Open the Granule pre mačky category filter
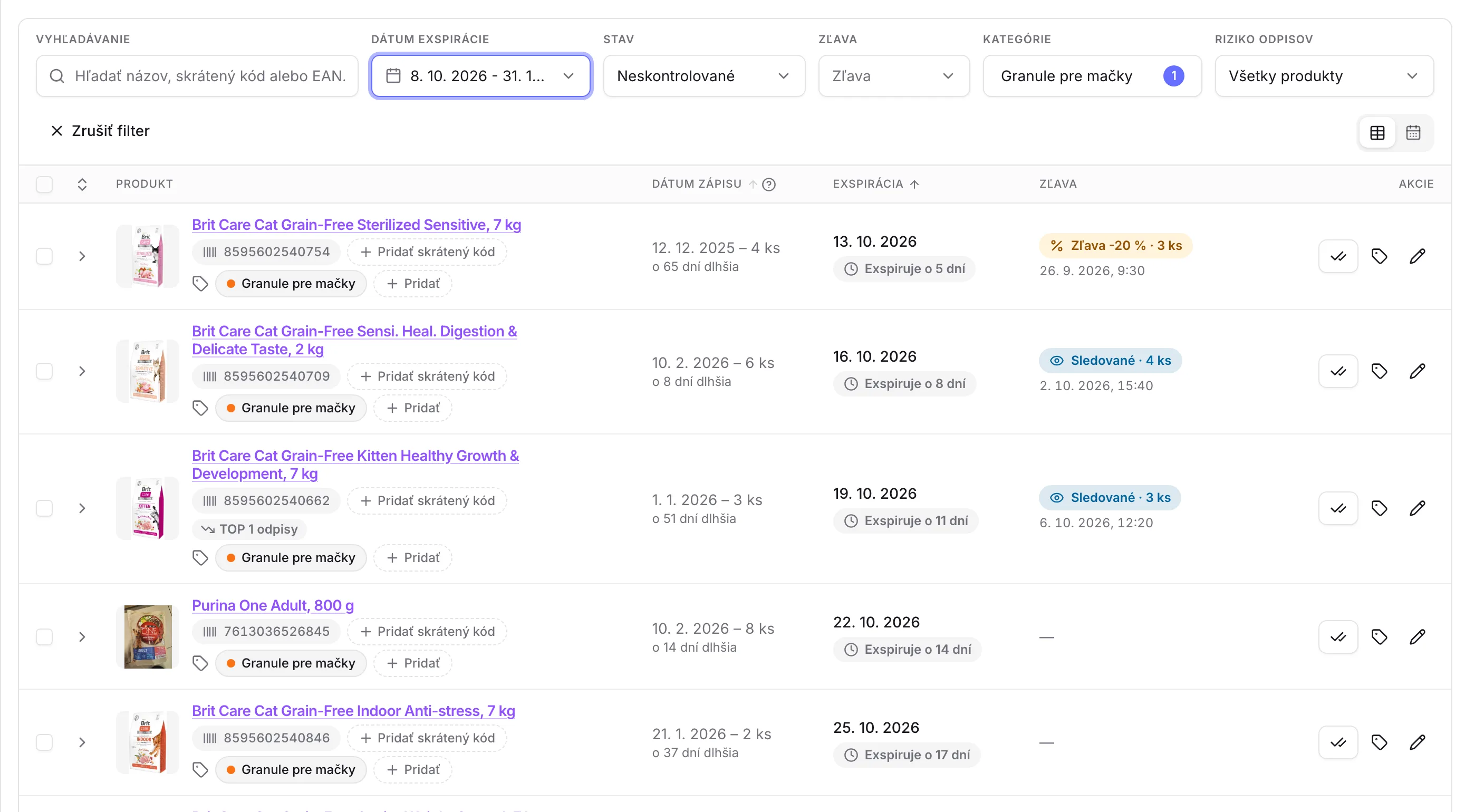 [x=1092, y=75]
